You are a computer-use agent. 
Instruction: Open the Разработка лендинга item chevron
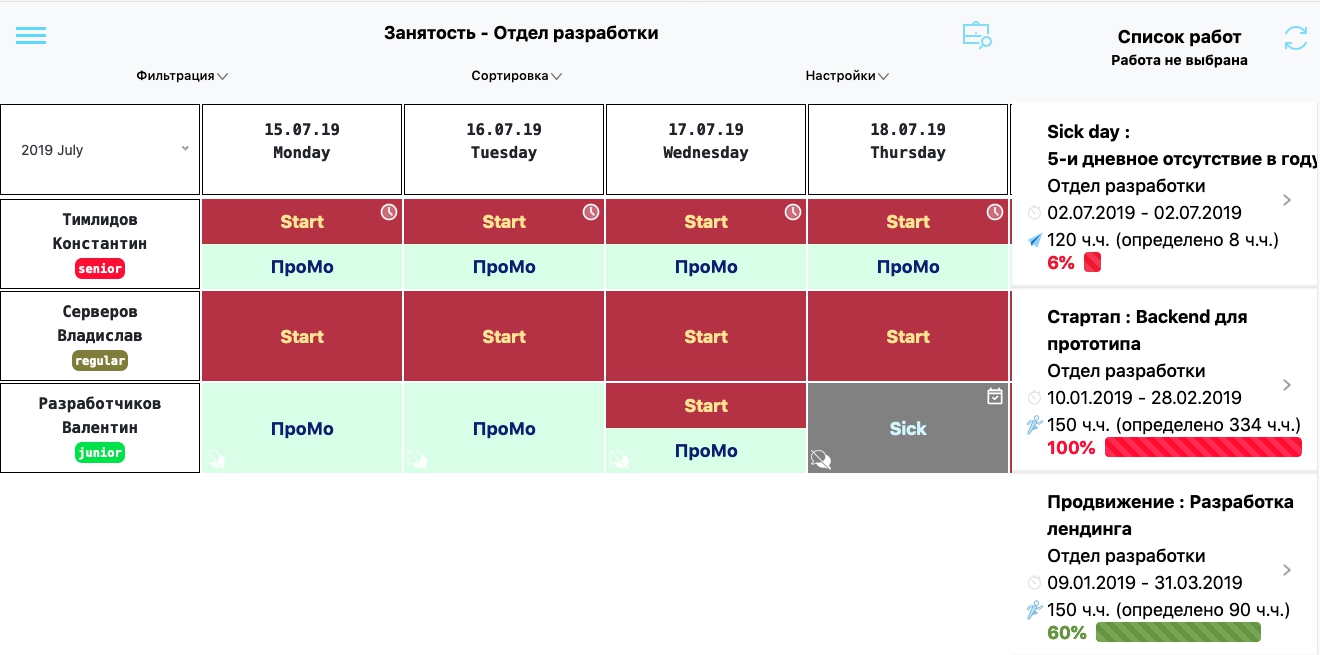pos(1287,570)
